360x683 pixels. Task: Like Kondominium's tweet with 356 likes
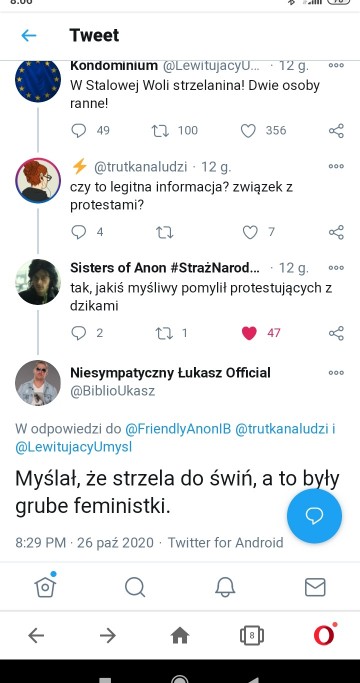click(x=248, y=131)
